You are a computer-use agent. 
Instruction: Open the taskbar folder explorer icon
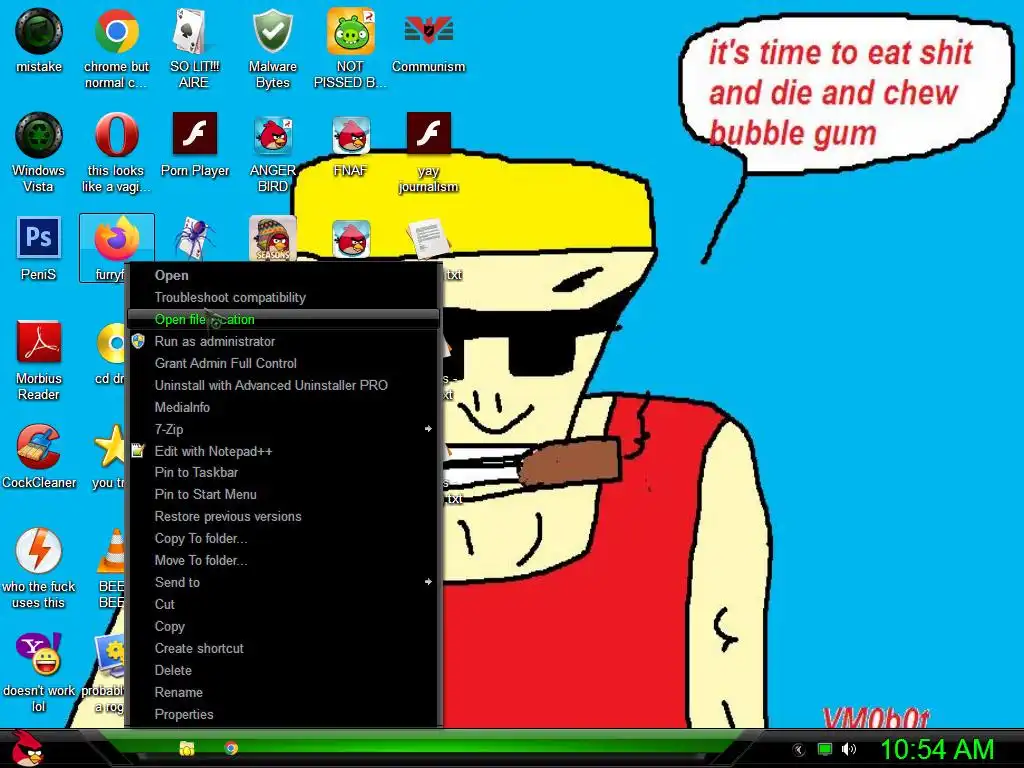click(x=187, y=748)
